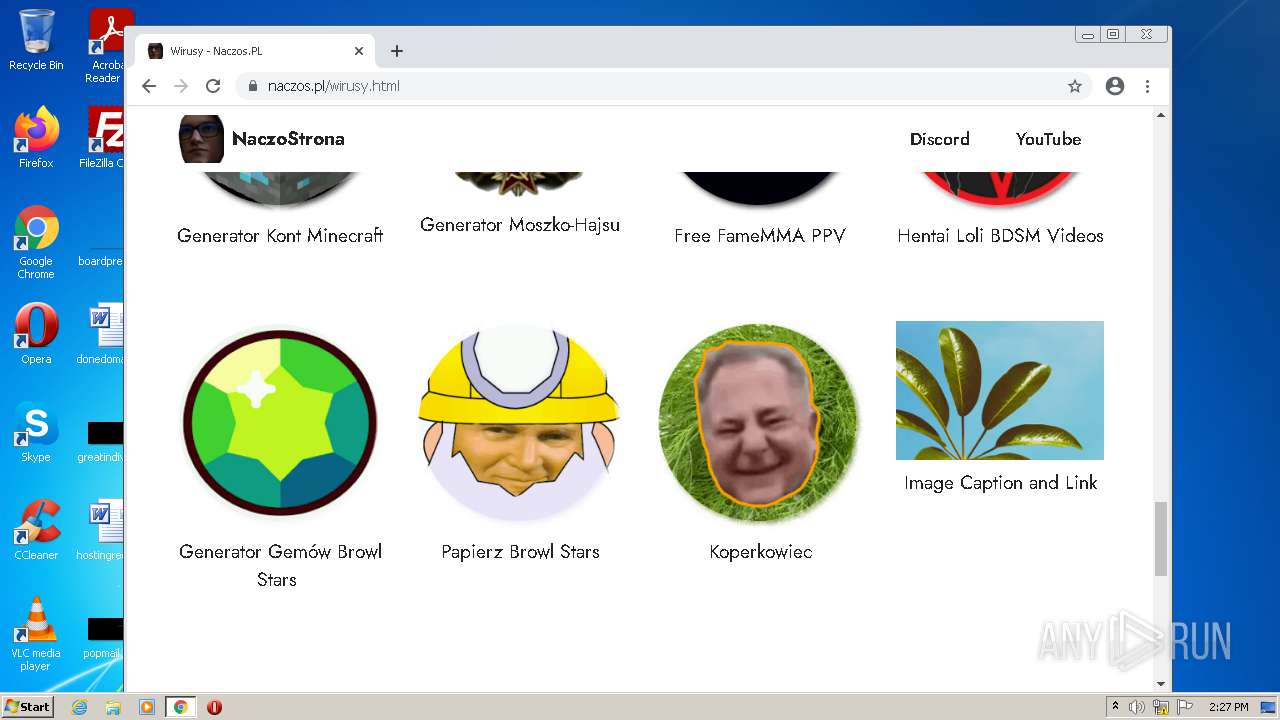Open Opera desktop shortcut

pyautogui.click(x=36, y=334)
